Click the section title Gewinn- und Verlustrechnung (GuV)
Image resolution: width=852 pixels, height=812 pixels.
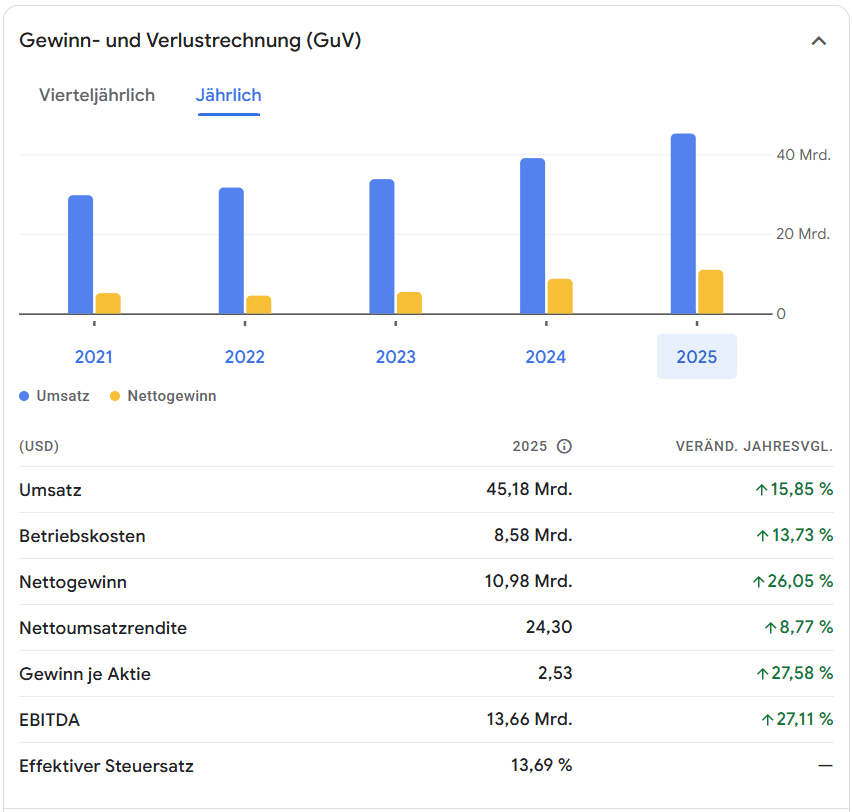tap(190, 41)
